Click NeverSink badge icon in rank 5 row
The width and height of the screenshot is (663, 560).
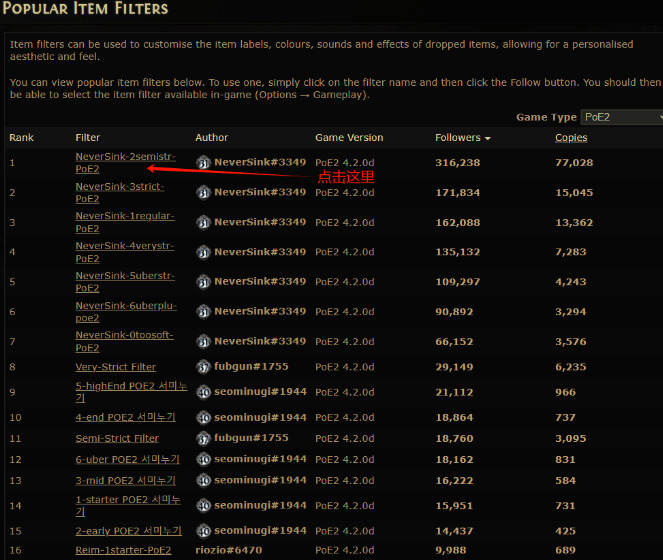[x=203, y=282]
